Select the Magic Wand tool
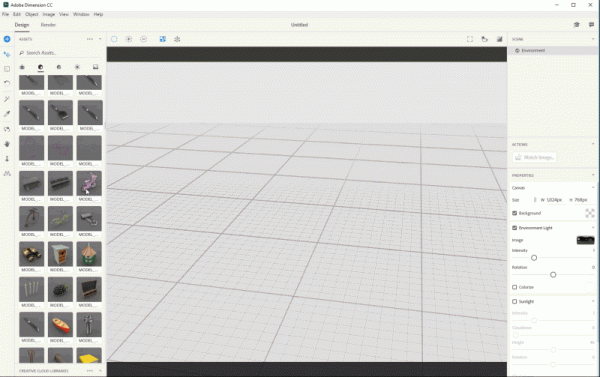Image resolution: width=600 pixels, height=377 pixels. [7, 99]
